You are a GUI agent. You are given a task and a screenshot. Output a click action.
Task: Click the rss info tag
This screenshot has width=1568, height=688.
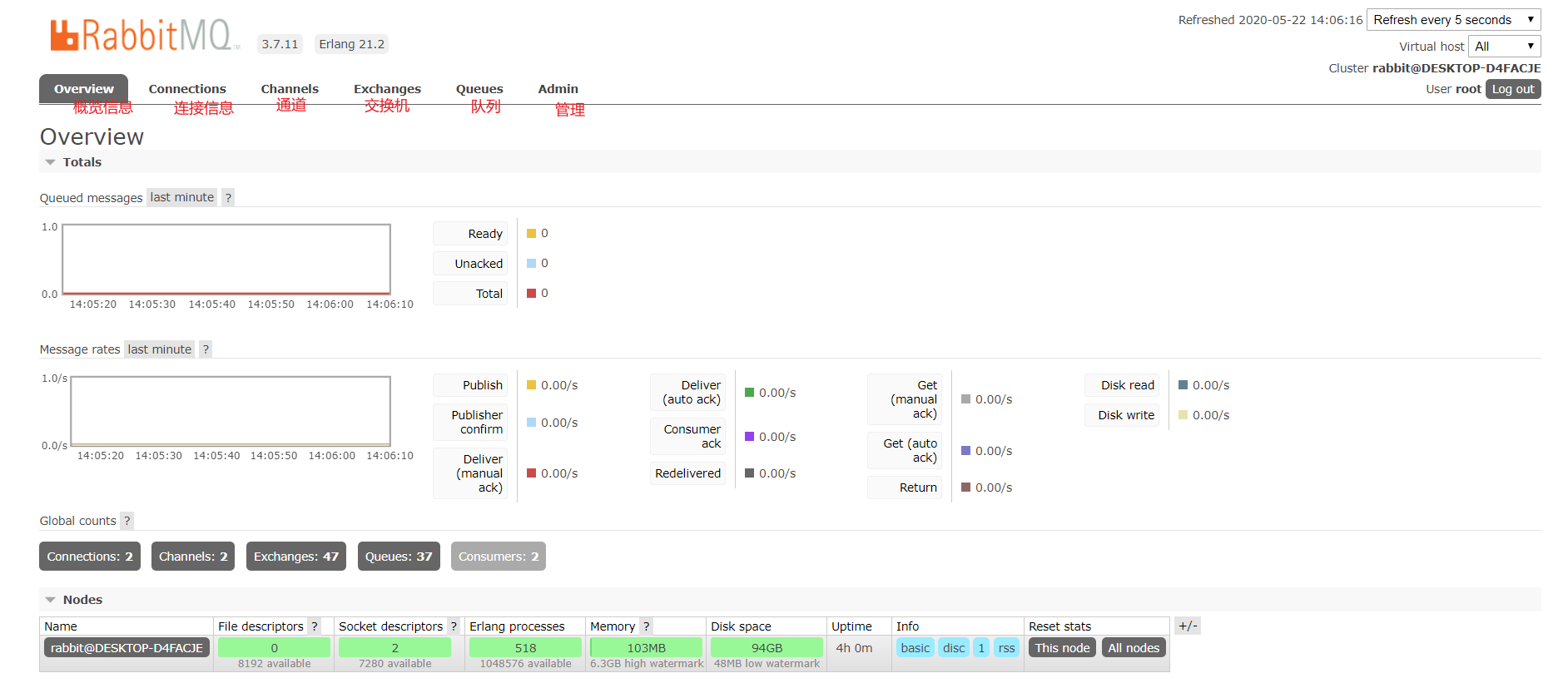click(1007, 648)
